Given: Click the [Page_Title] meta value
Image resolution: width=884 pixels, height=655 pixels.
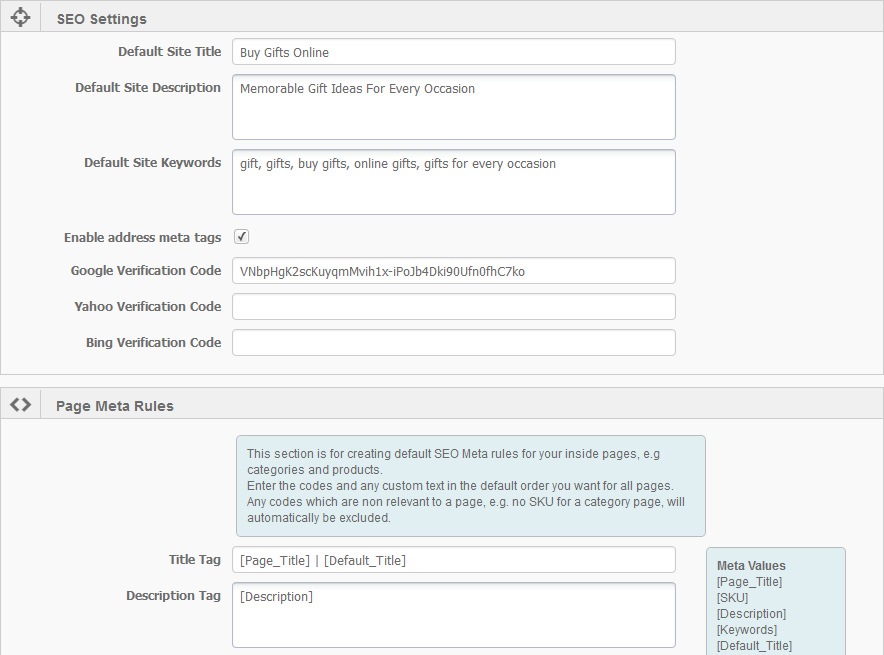Looking at the screenshot, I should (x=749, y=582).
